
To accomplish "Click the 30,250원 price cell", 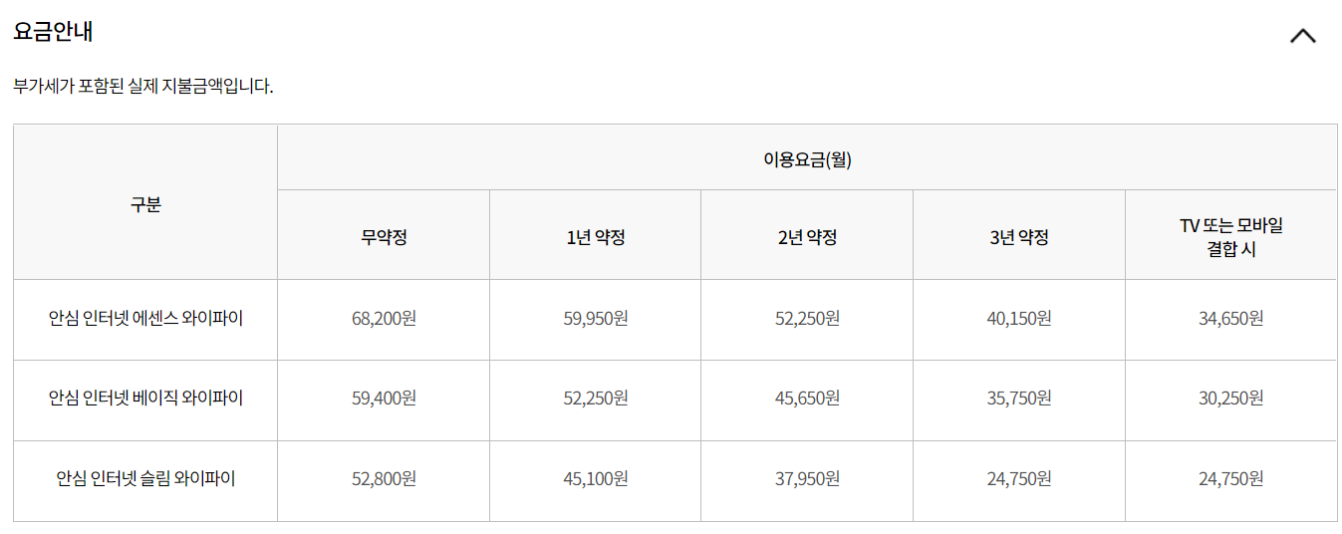I will pyautogui.click(x=1231, y=398).
